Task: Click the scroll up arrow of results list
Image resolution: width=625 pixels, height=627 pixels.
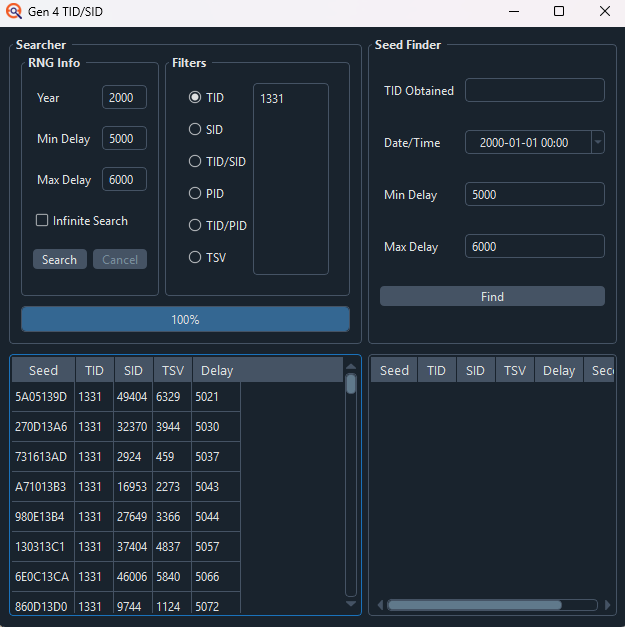Action: (x=351, y=366)
